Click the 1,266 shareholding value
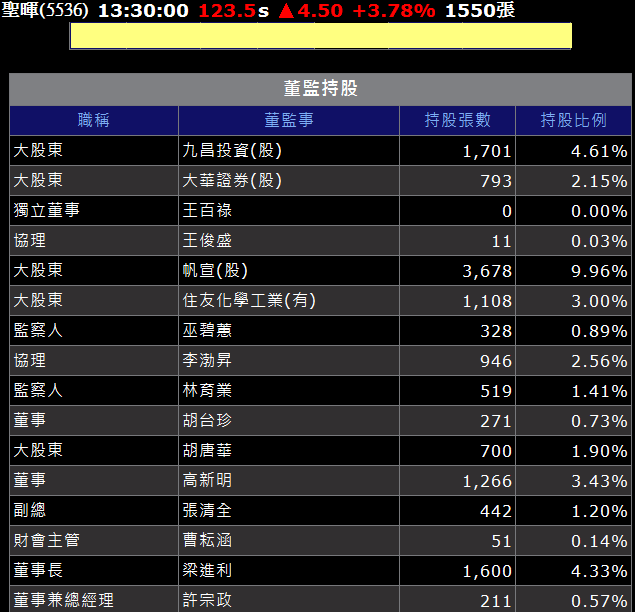635x612 pixels. tap(487, 482)
